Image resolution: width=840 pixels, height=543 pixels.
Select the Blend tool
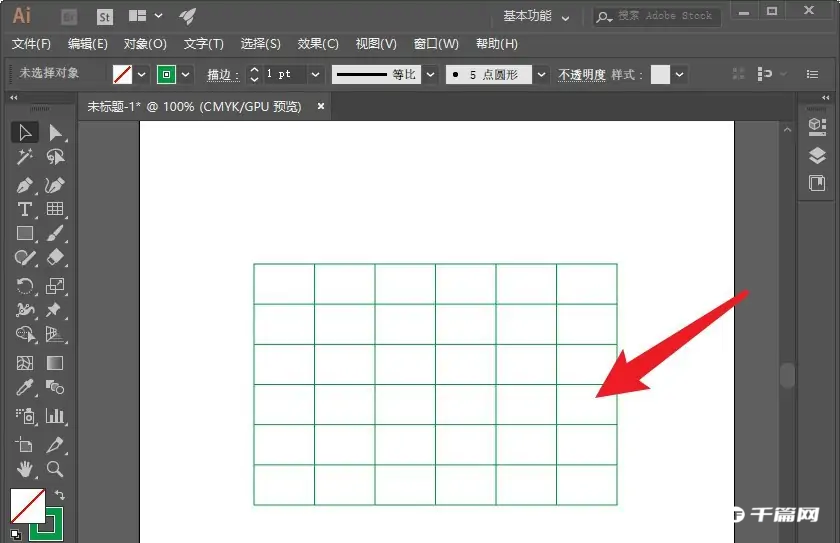(x=55, y=387)
